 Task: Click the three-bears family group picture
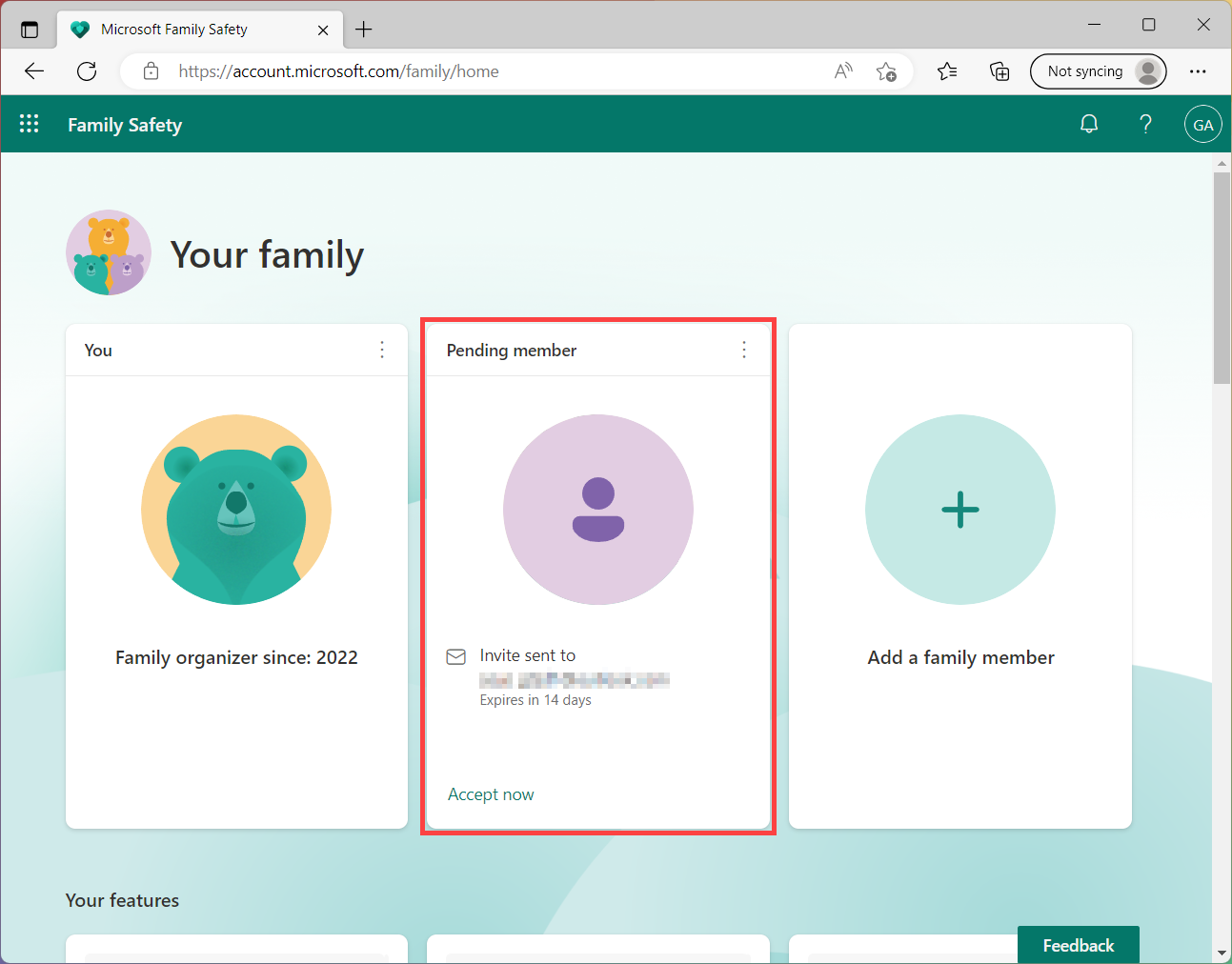pyautogui.click(x=109, y=252)
